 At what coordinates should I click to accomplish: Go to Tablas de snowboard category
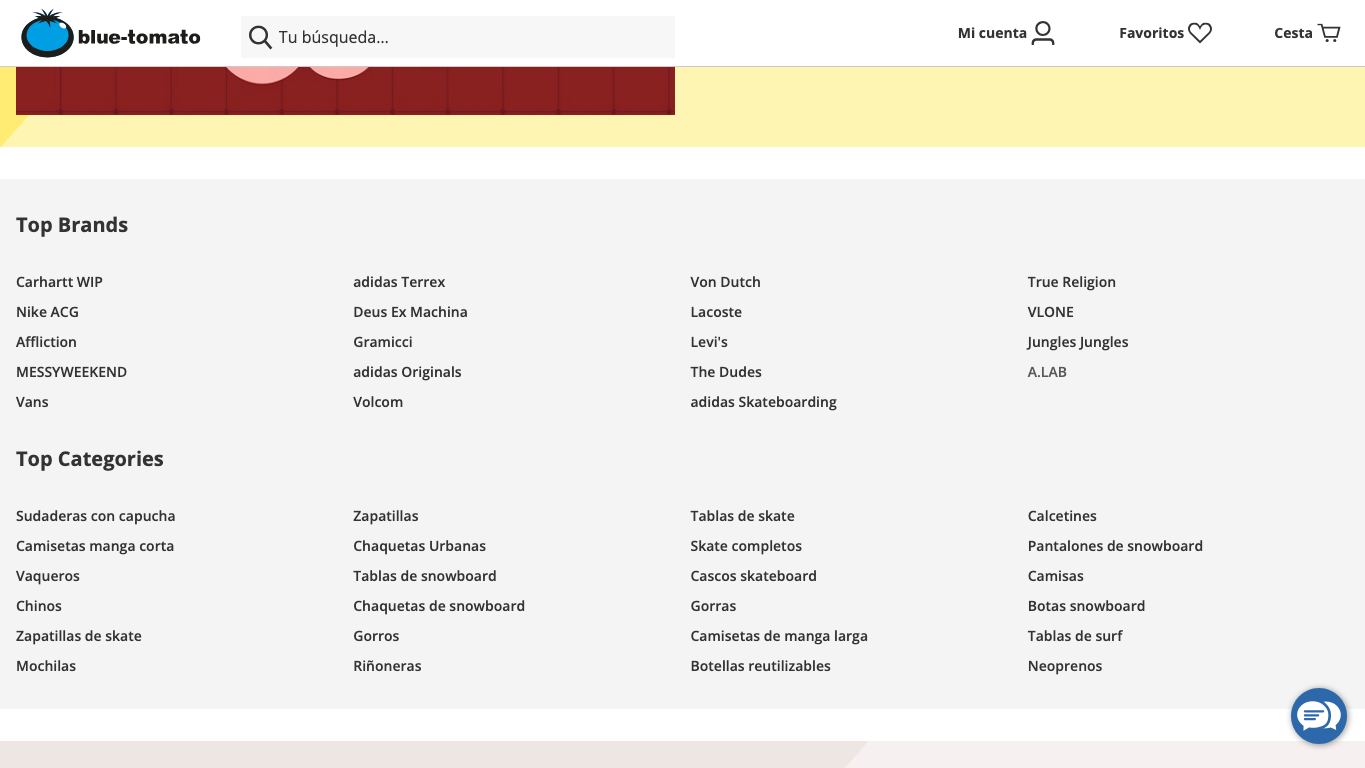(425, 576)
